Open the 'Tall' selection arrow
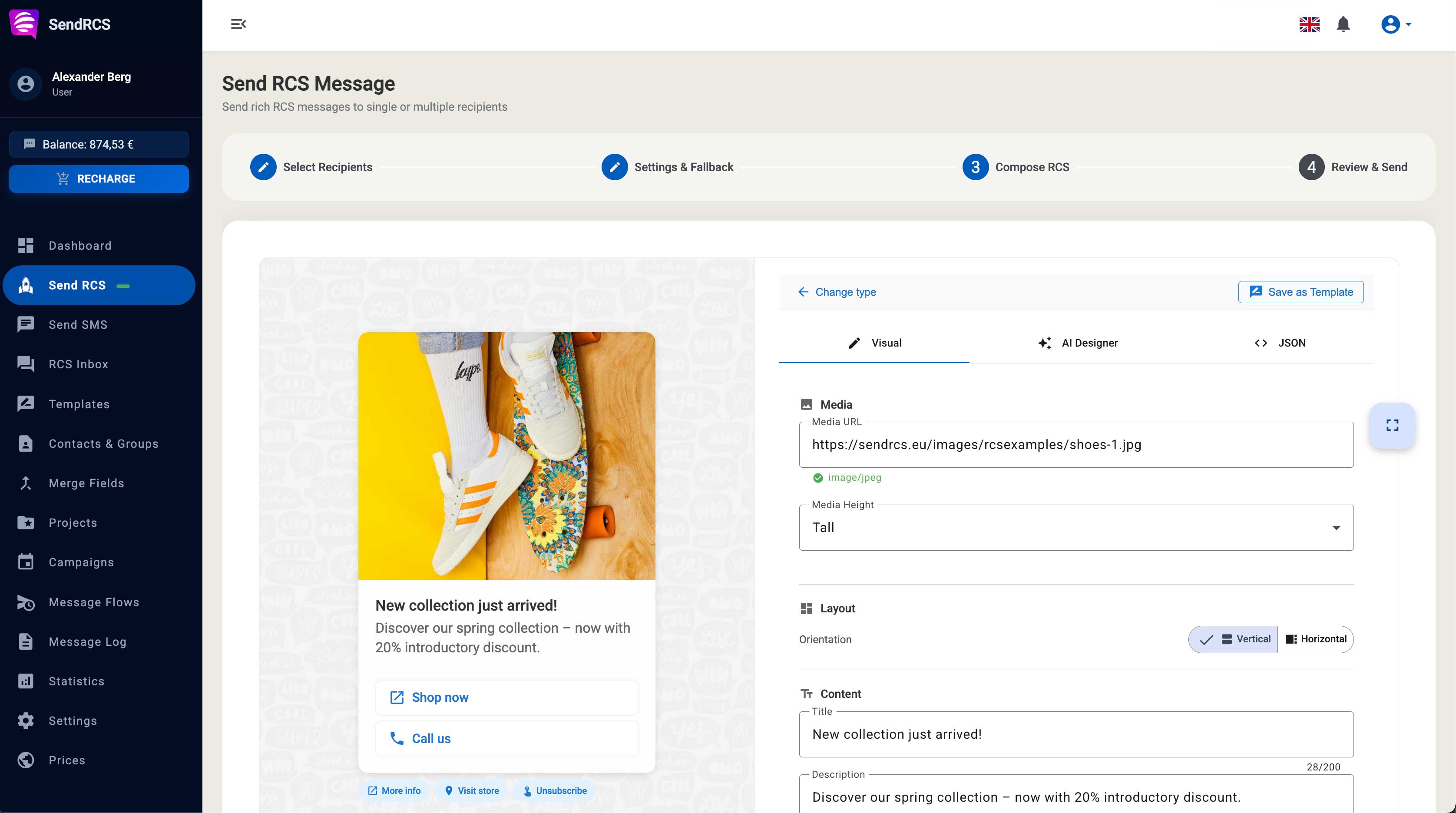The image size is (1456, 813). [1336, 528]
